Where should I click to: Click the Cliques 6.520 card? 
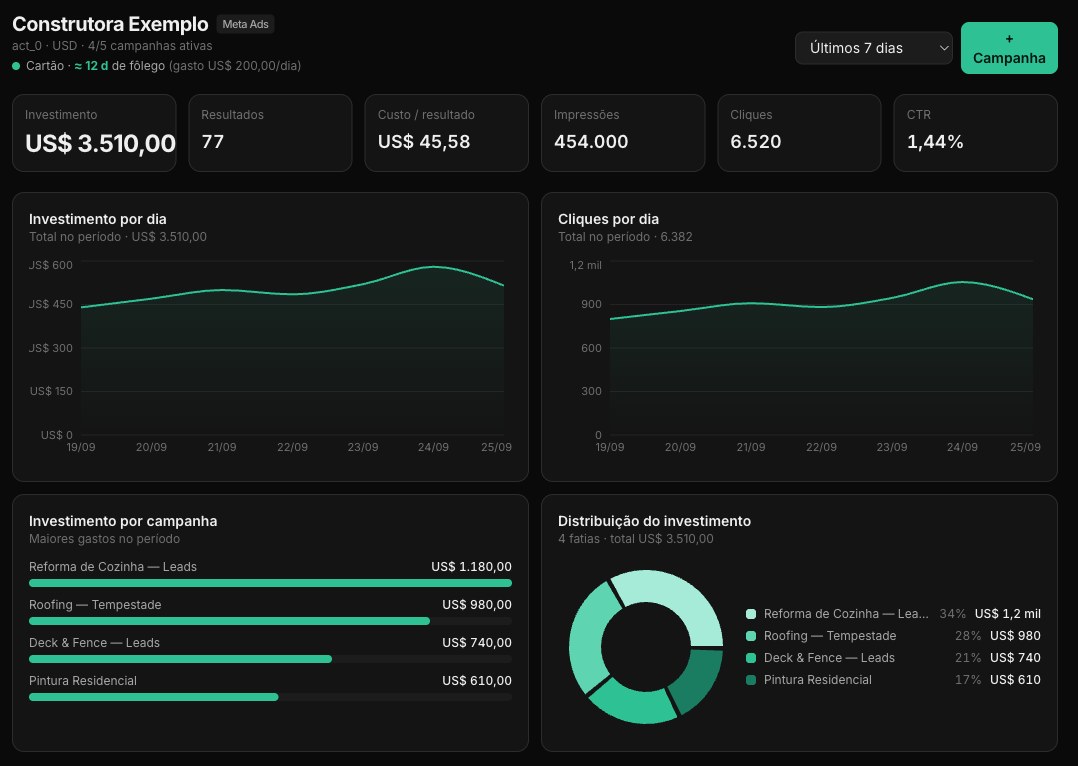(x=799, y=133)
